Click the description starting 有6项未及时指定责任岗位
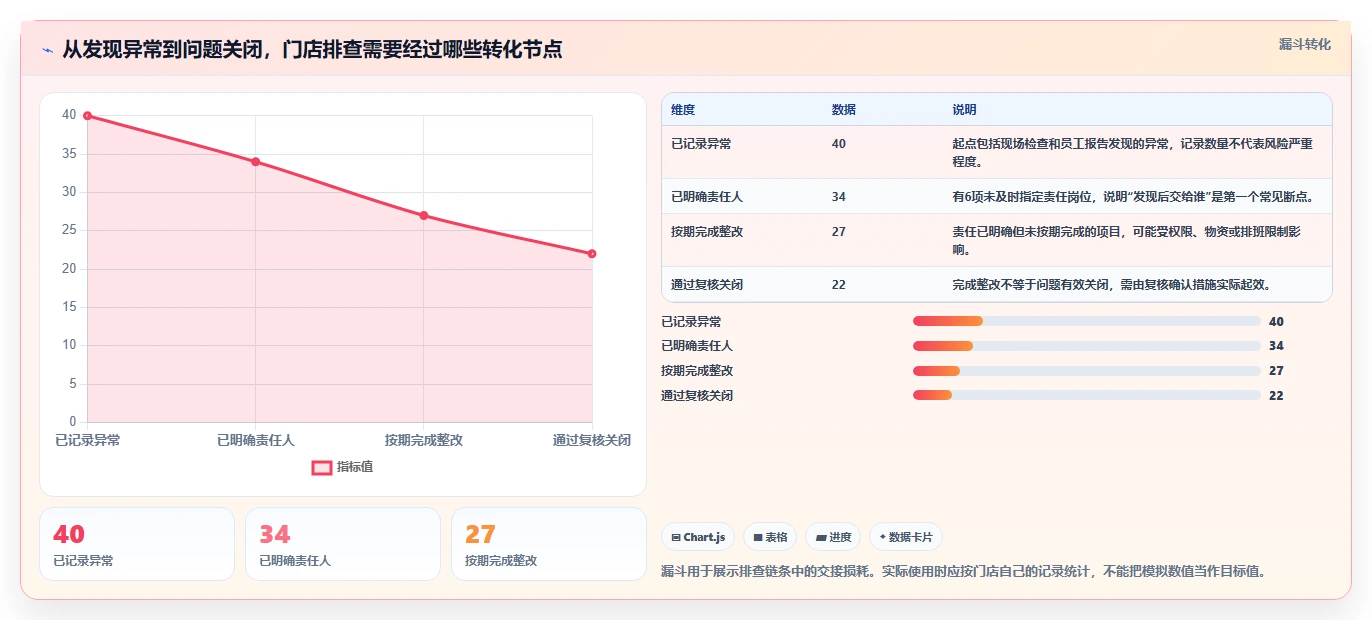1372x620 pixels. (1134, 197)
